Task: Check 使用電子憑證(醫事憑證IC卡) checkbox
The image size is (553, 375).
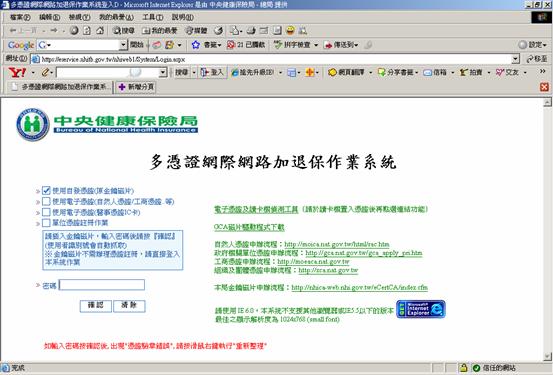Action: 46,212
